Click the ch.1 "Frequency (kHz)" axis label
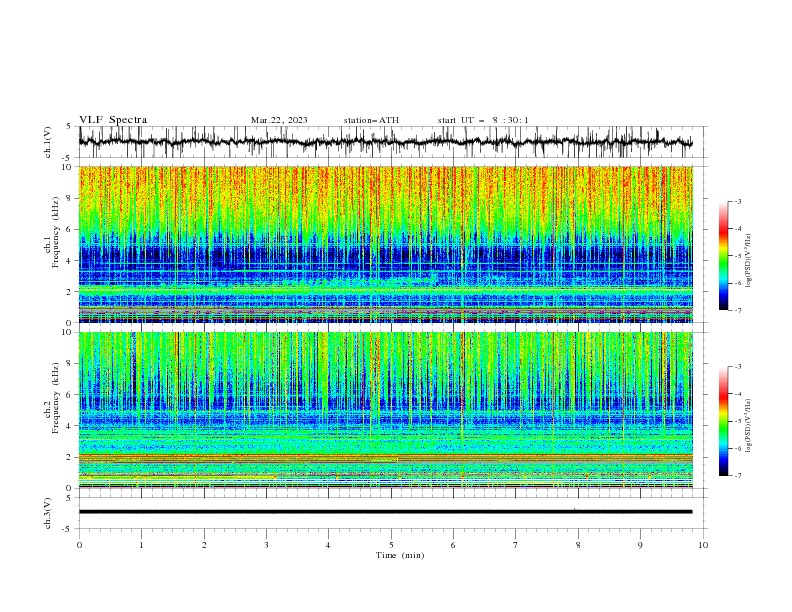The height and width of the screenshot is (612, 792). (x=55, y=233)
